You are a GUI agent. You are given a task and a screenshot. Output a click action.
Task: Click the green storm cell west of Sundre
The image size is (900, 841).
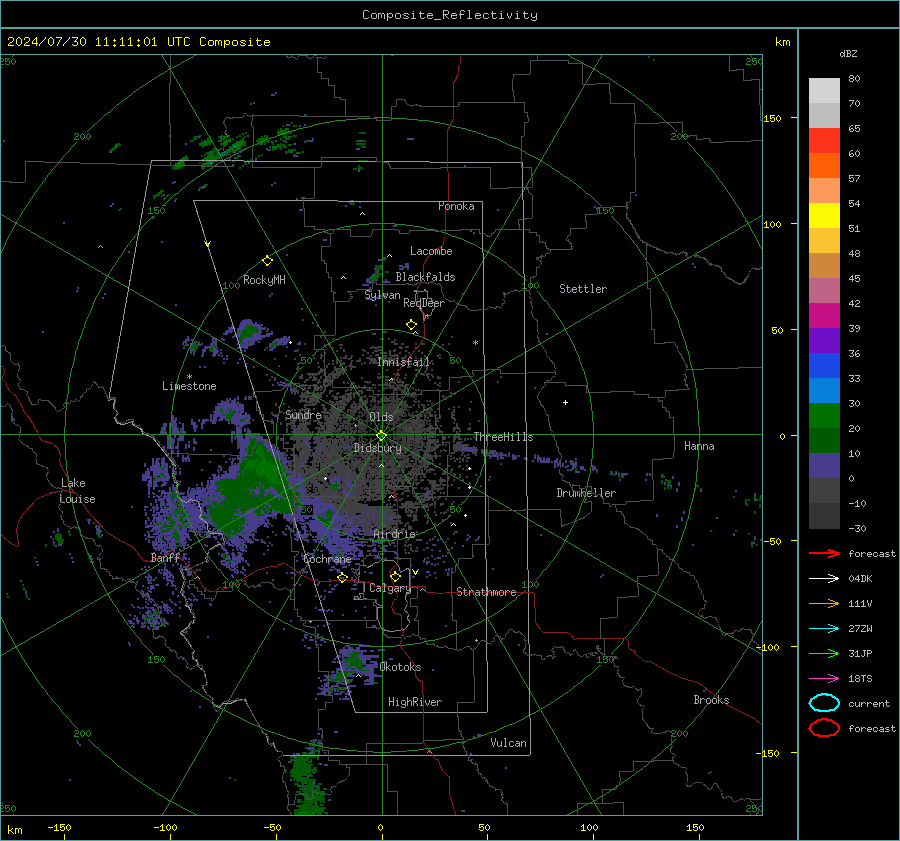click(248, 488)
